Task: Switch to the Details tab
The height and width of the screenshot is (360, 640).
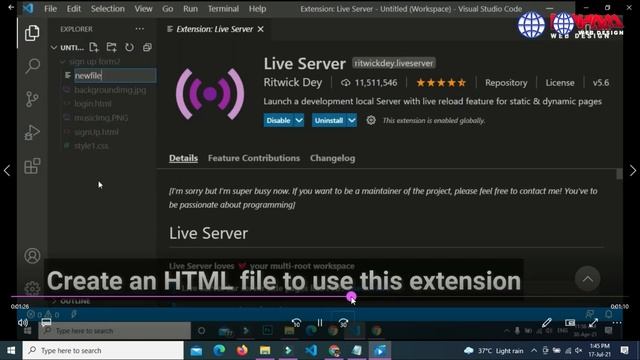Action: 183,158
